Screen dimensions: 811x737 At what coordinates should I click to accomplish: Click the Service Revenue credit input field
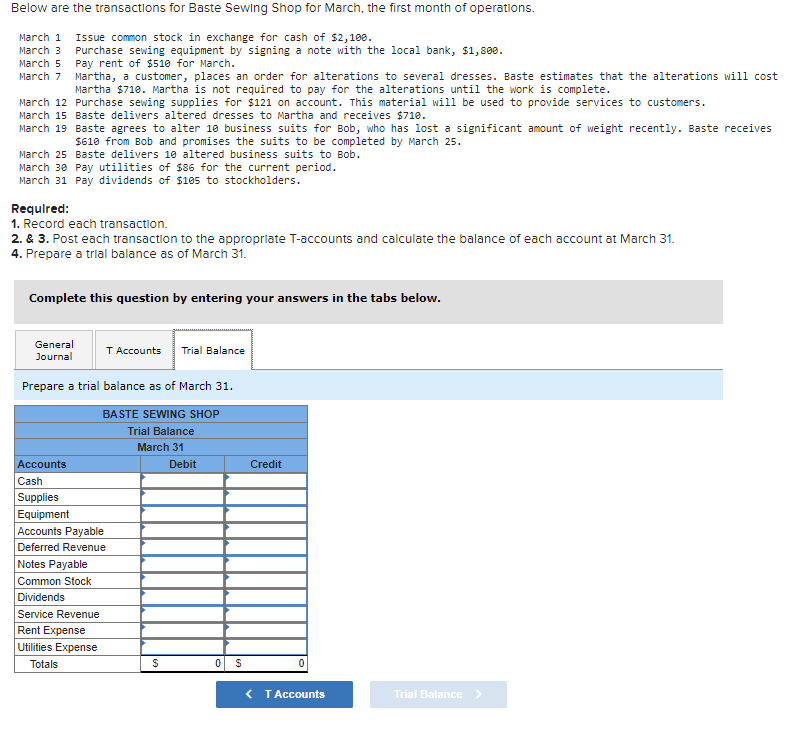click(265, 614)
